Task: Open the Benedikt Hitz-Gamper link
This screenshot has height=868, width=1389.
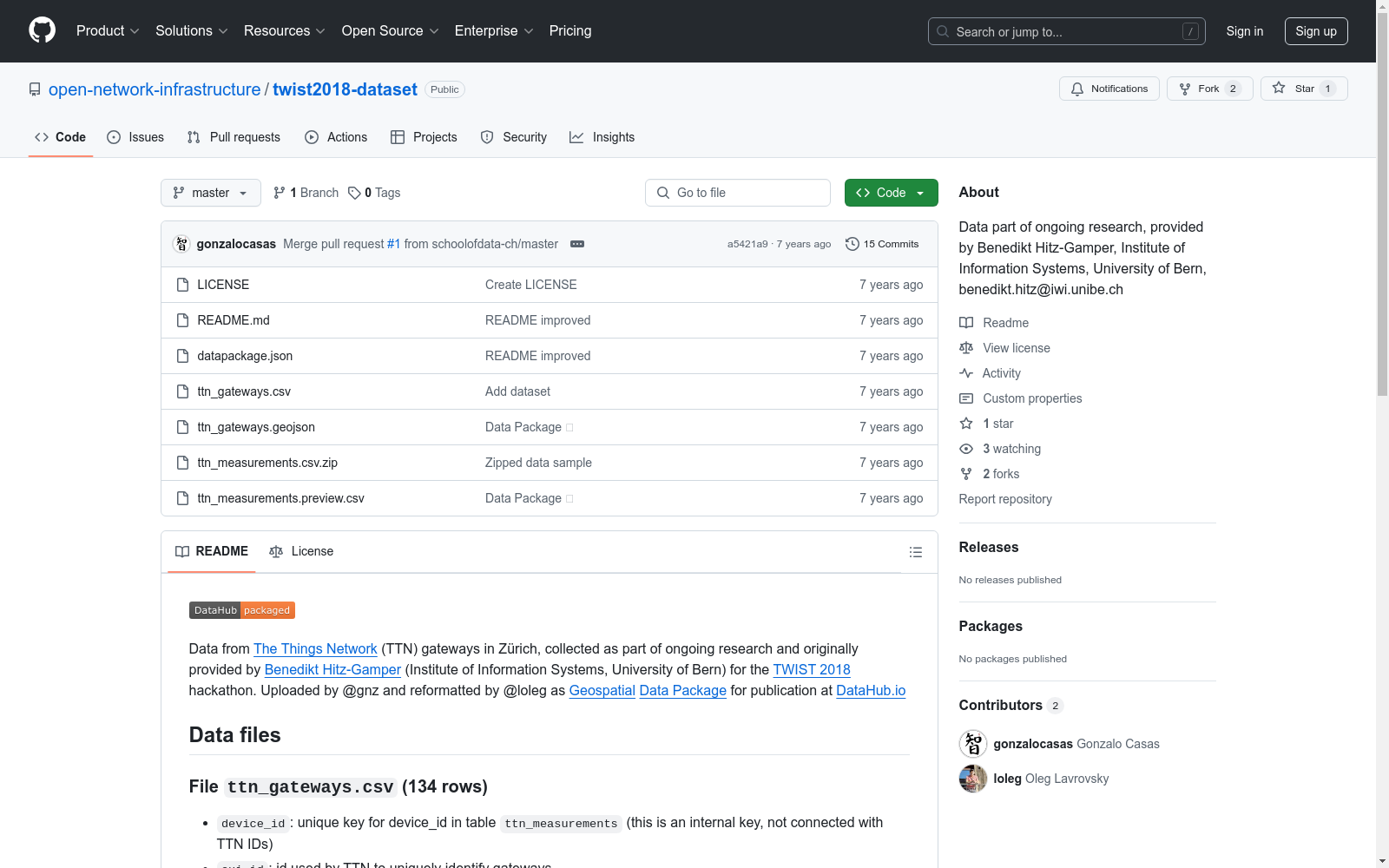Action: pyautogui.click(x=332, y=669)
